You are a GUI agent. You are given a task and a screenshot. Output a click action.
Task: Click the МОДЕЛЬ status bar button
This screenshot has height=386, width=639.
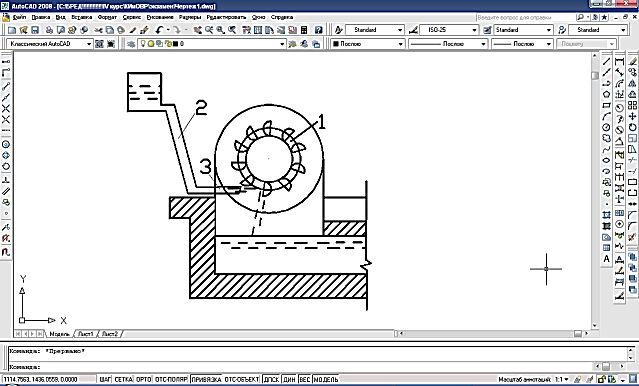326,379
